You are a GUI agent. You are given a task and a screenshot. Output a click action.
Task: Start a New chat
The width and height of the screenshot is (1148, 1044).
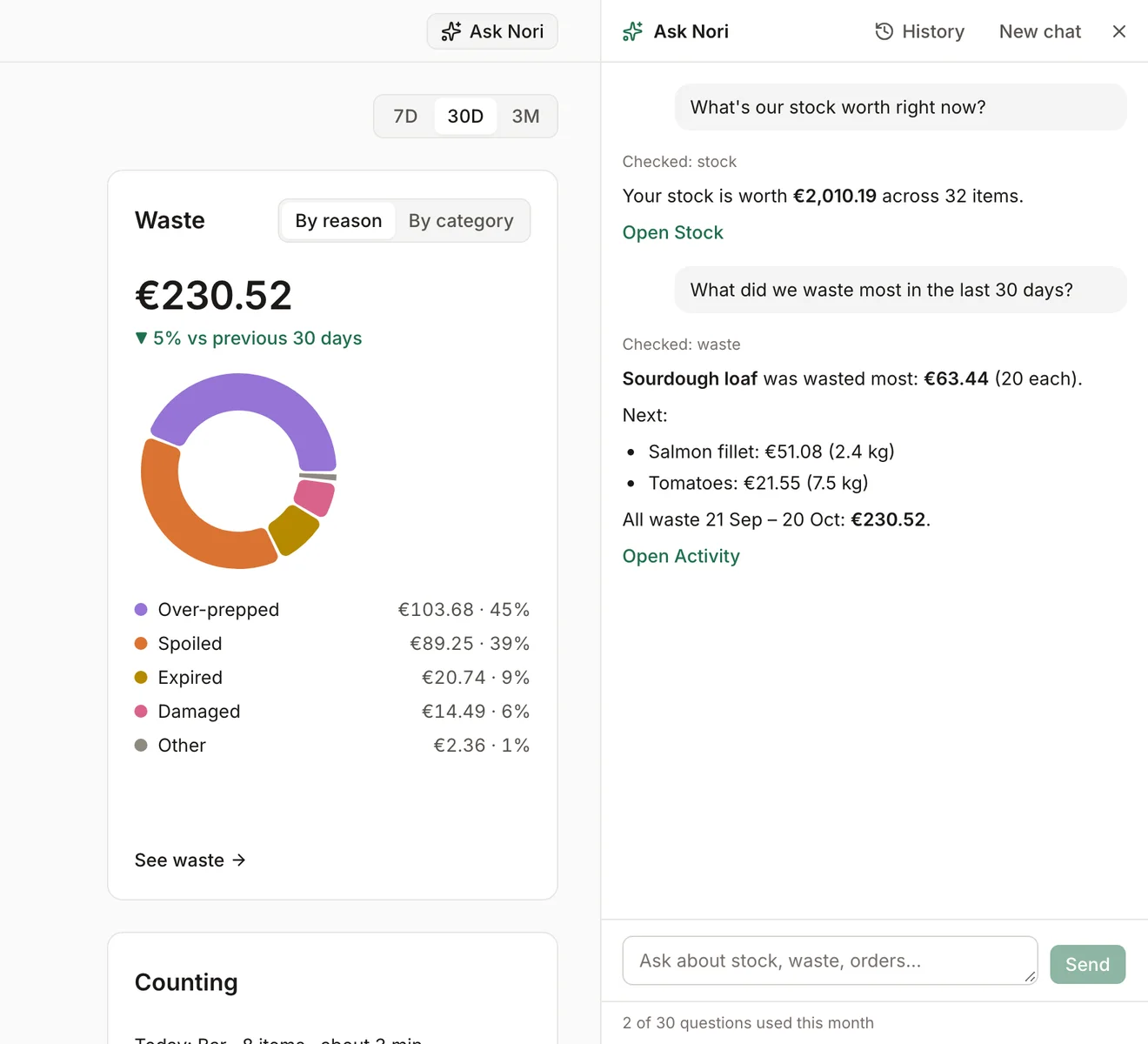pyautogui.click(x=1040, y=31)
